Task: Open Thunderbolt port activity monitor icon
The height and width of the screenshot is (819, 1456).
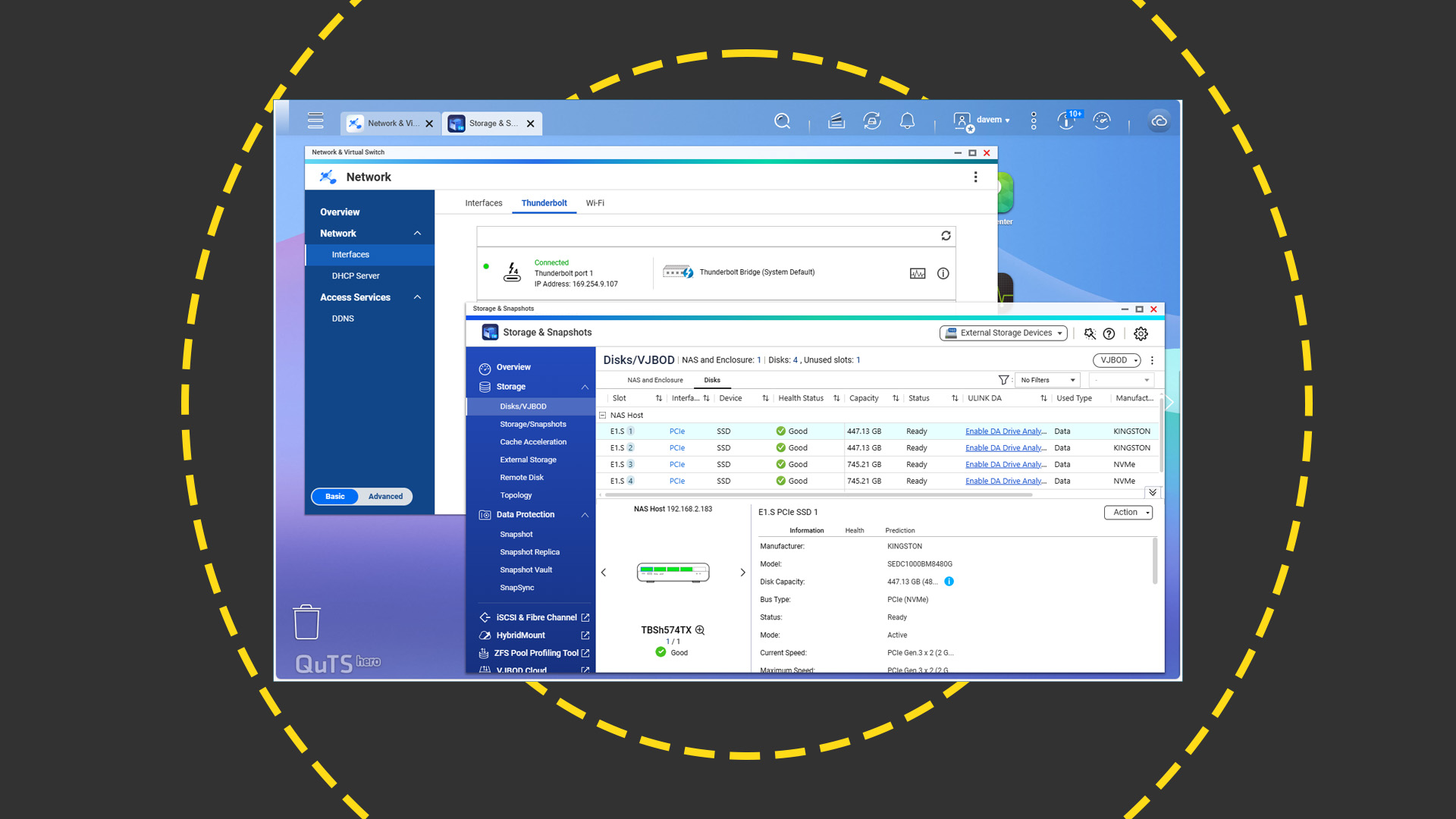Action: (x=918, y=274)
